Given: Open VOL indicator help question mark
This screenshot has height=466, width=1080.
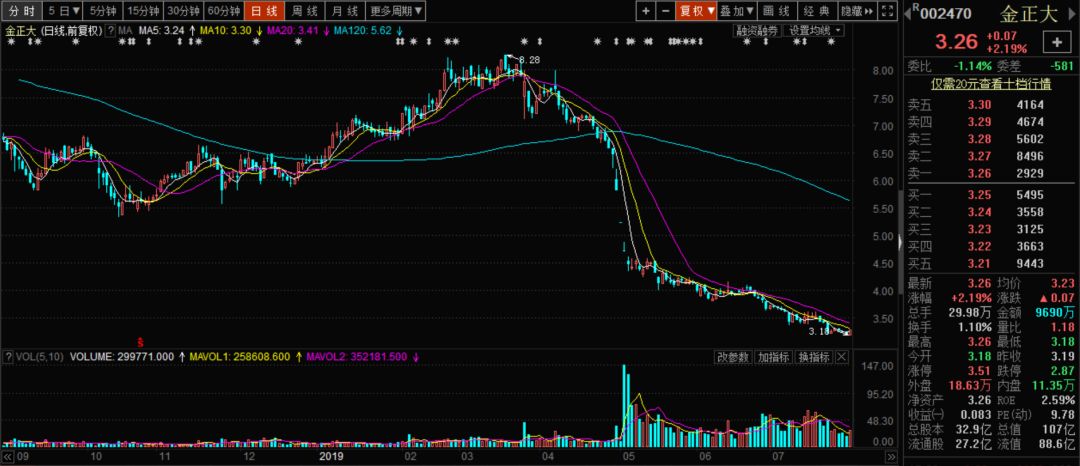Looking at the screenshot, I should [x=8, y=357].
